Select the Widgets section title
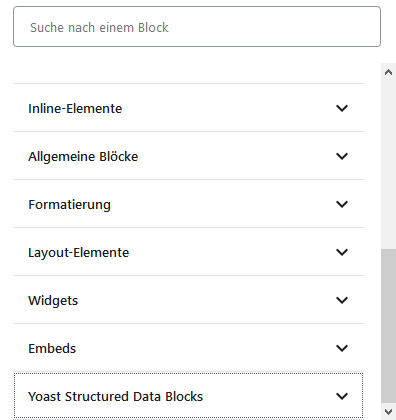Image resolution: width=396 pixels, height=420 pixels. click(x=53, y=300)
